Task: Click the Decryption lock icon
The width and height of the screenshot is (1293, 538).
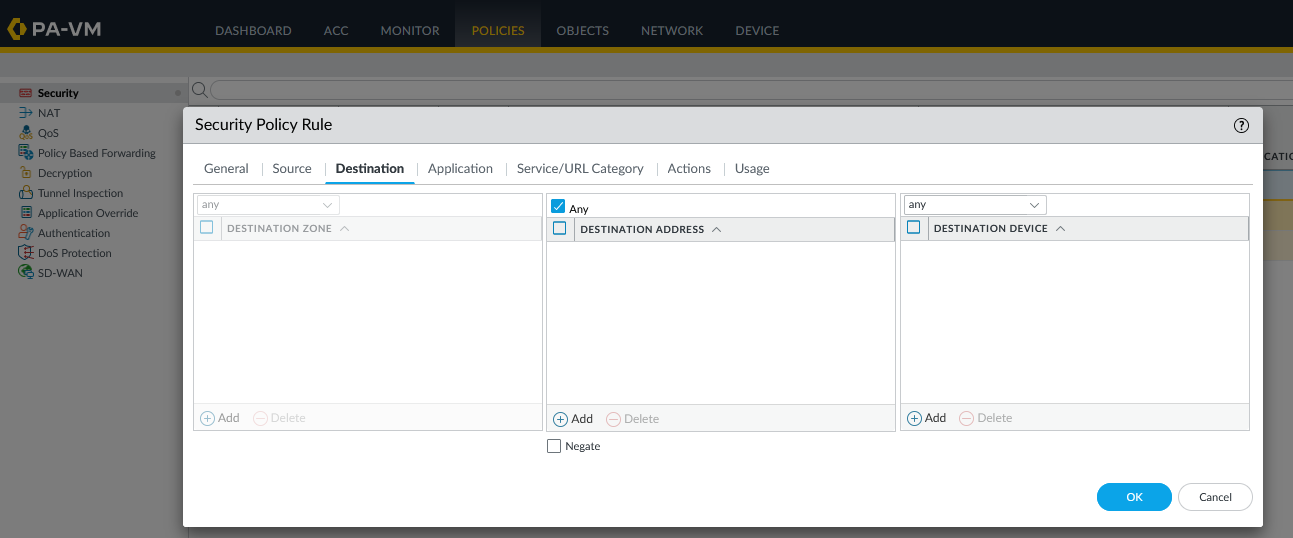Action: coord(26,173)
